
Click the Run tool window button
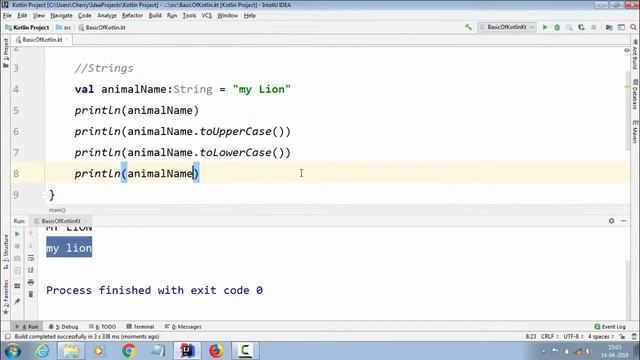coord(27,327)
